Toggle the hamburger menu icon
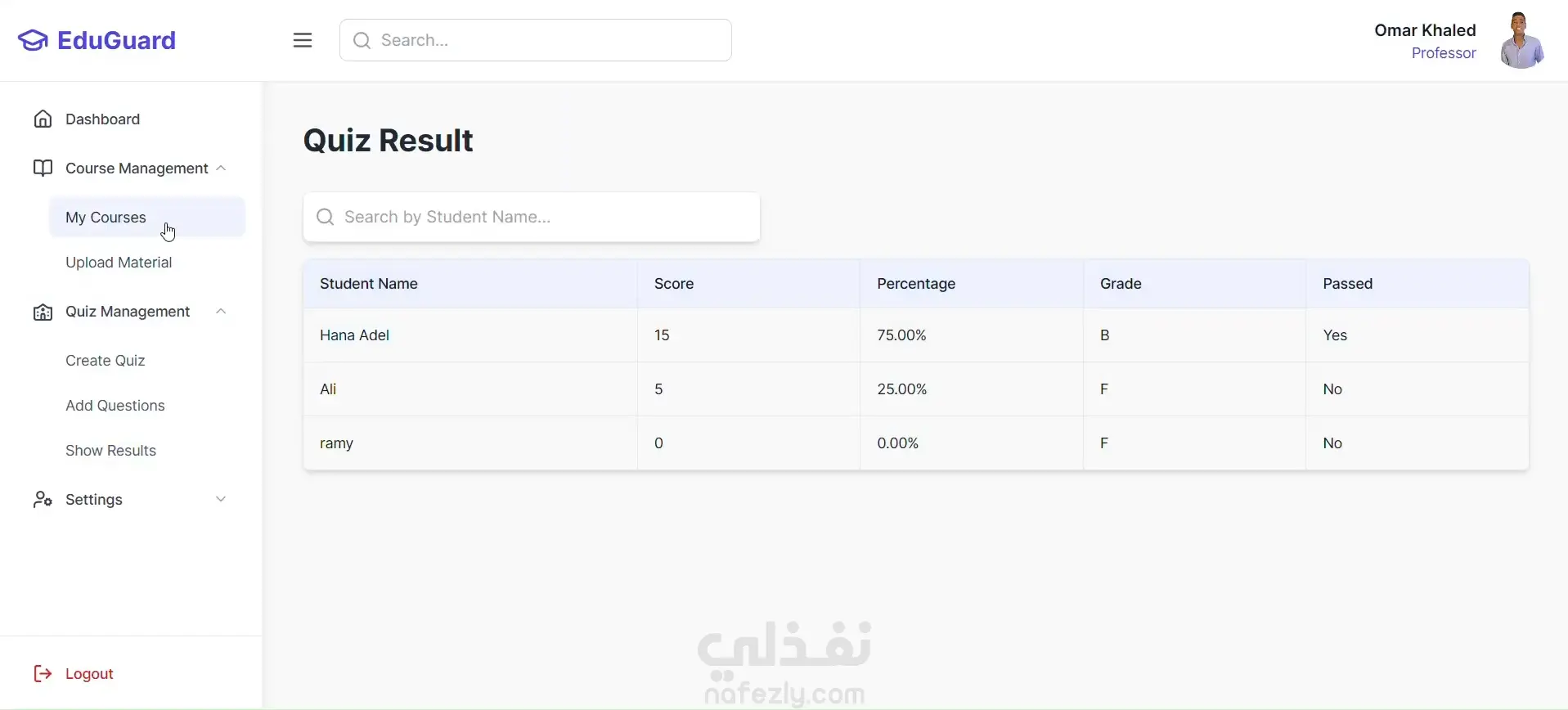The image size is (1568, 710). tap(303, 40)
